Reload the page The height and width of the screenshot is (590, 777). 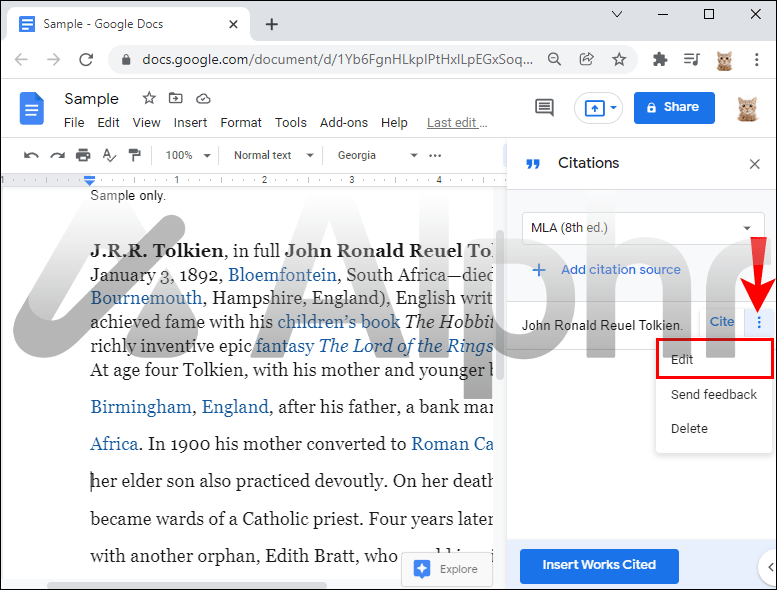[86, 60]
